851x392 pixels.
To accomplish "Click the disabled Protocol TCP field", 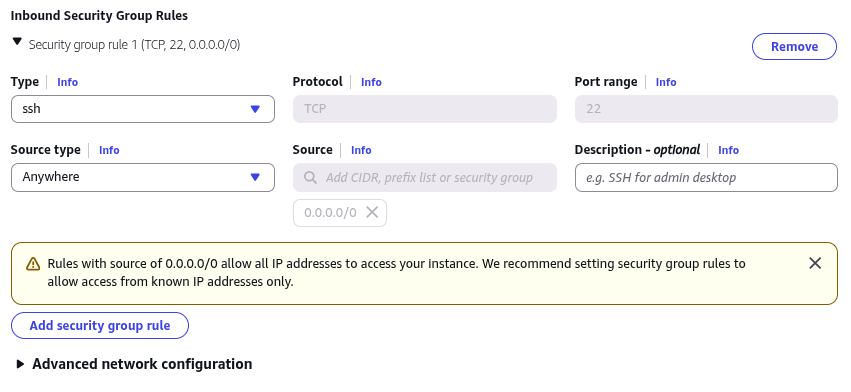I will pos(424,109).
